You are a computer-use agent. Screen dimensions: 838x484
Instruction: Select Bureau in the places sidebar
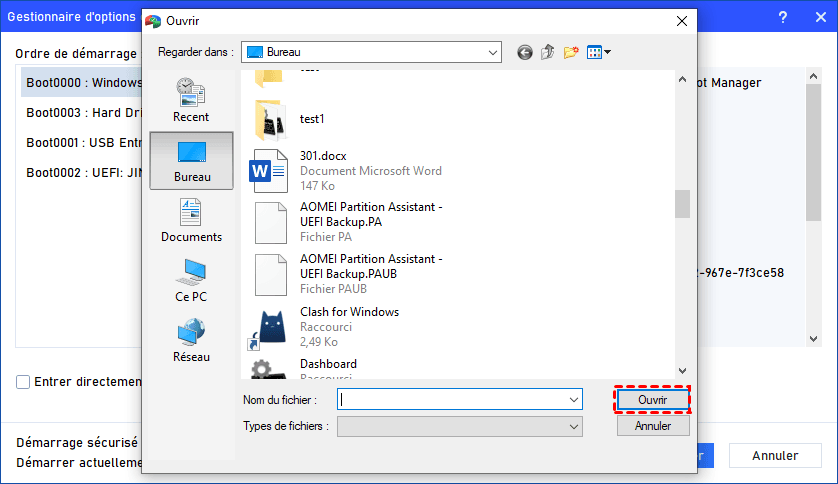191,161
